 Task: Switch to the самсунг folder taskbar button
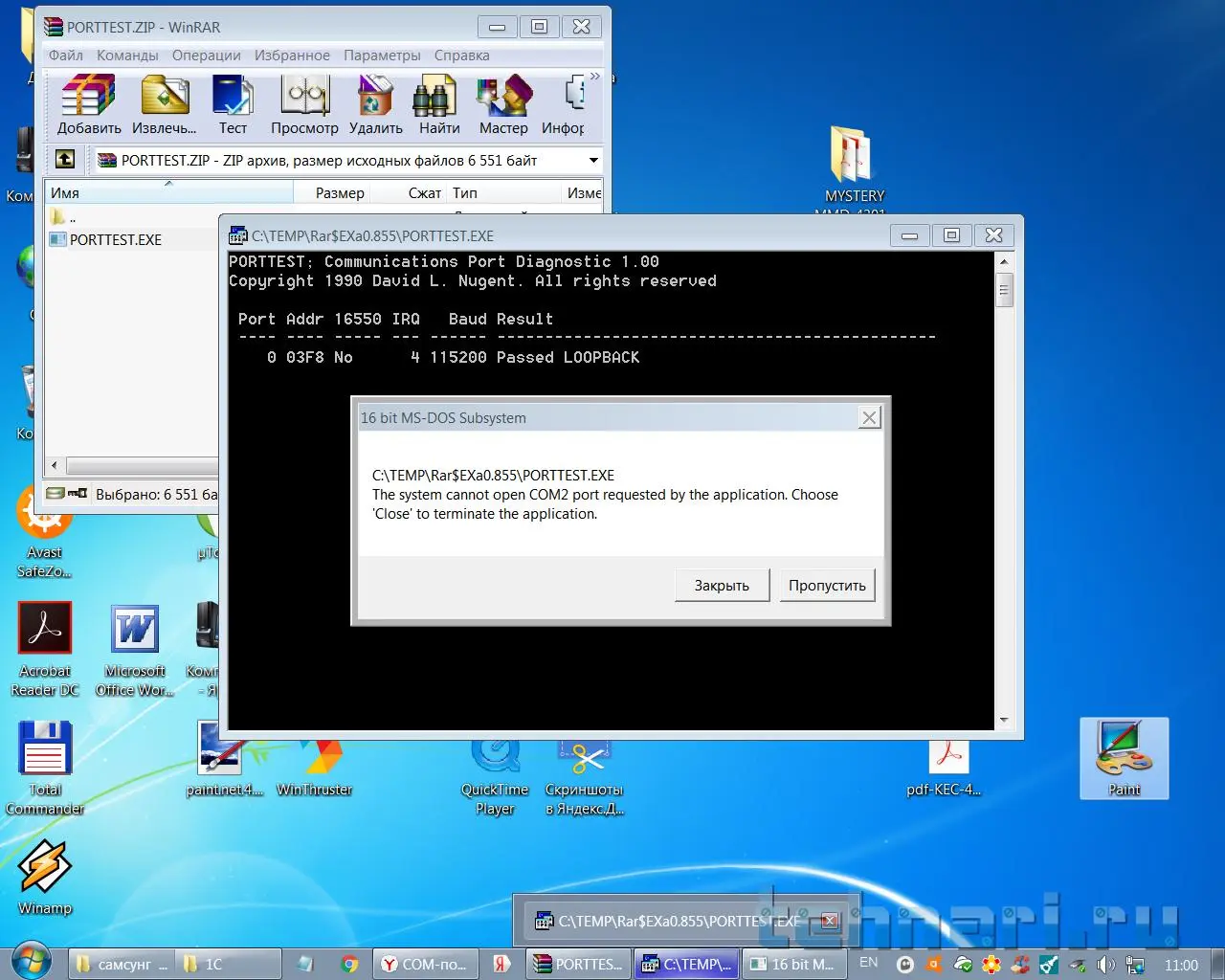[123, 964]
